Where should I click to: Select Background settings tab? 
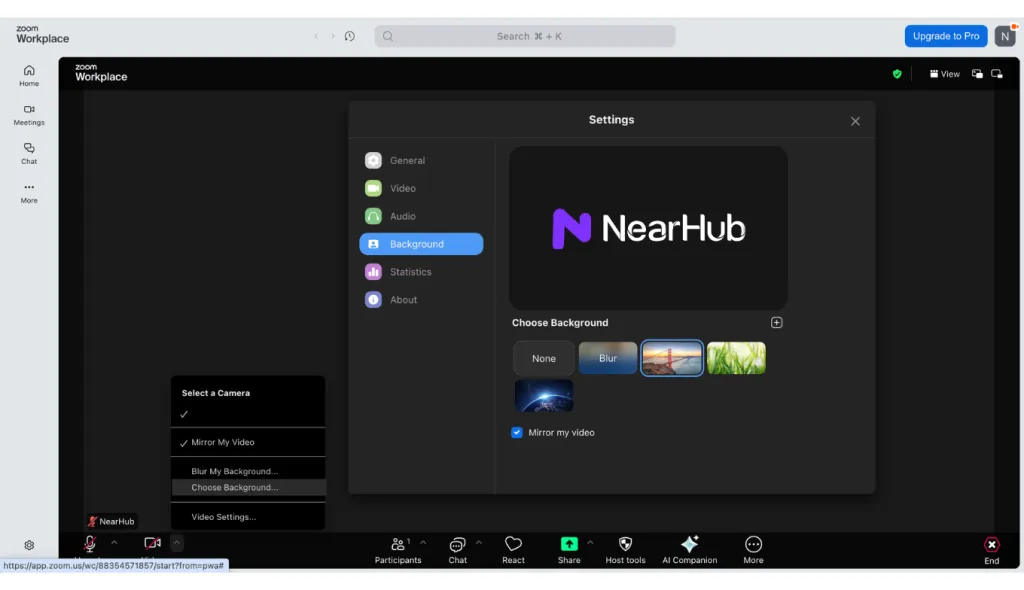pyautogui.click(x=421, y=244)
